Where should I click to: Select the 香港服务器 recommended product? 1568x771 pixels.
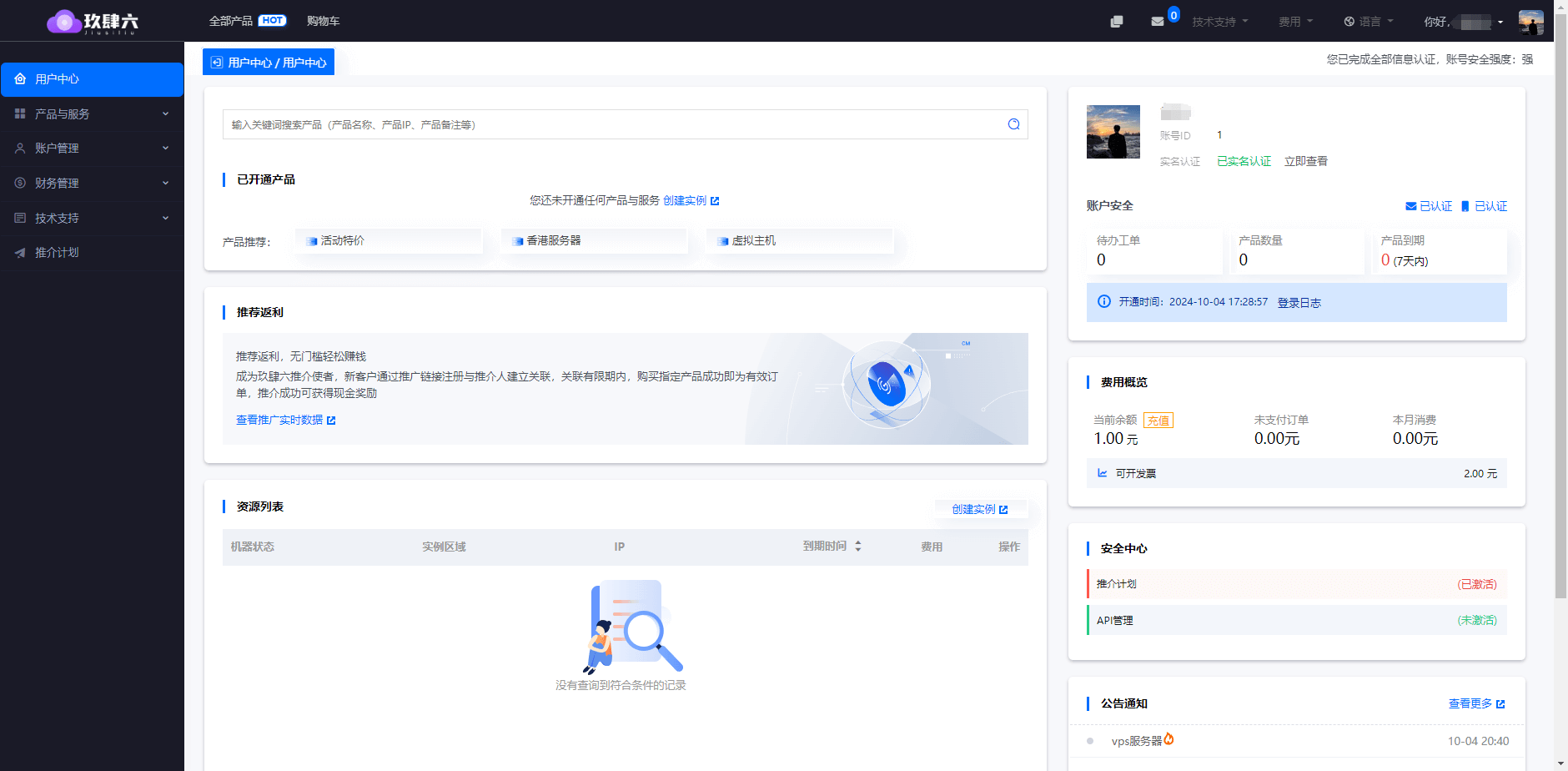click(595, 241)
